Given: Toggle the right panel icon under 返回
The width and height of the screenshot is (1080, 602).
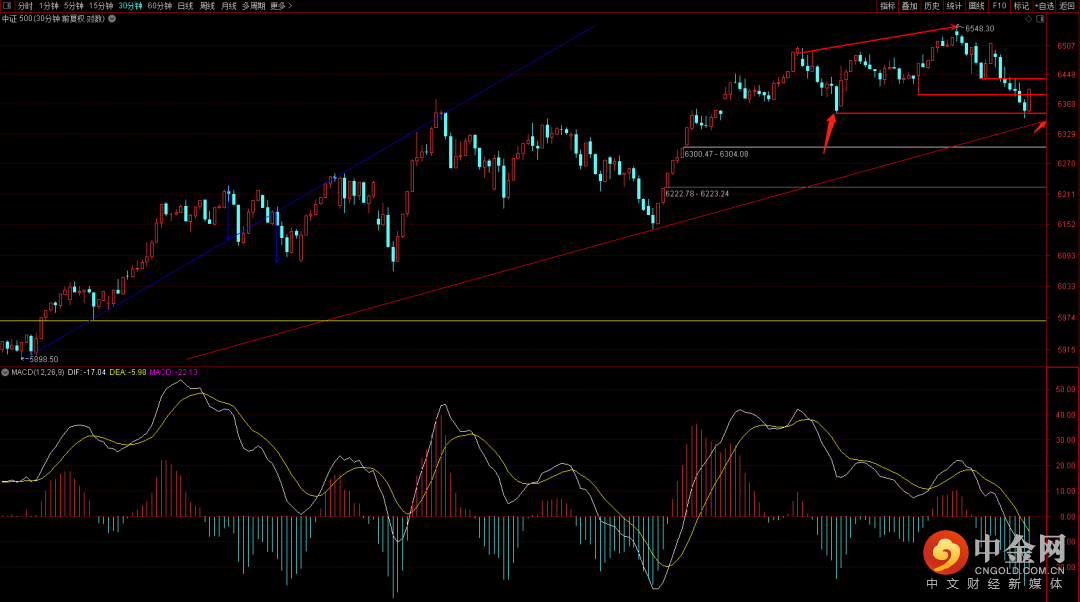Looking at the screenshot, I should point(1040,19).
